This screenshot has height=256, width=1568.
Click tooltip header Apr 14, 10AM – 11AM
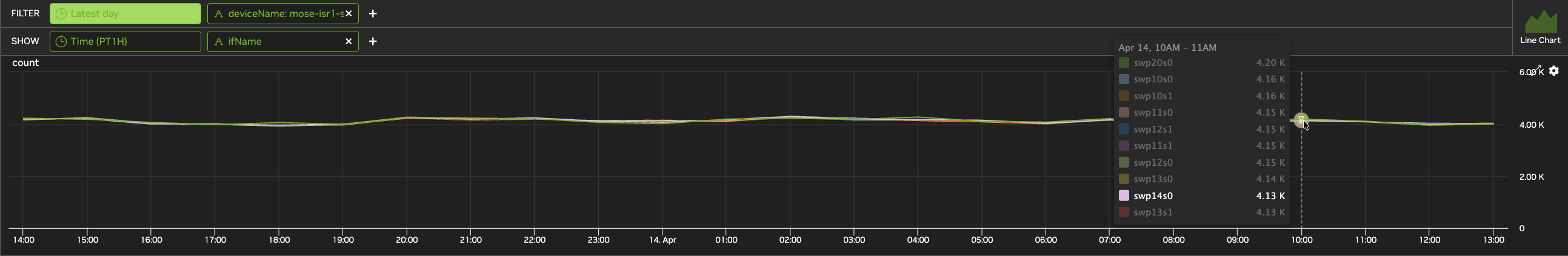coord(1167,47)
